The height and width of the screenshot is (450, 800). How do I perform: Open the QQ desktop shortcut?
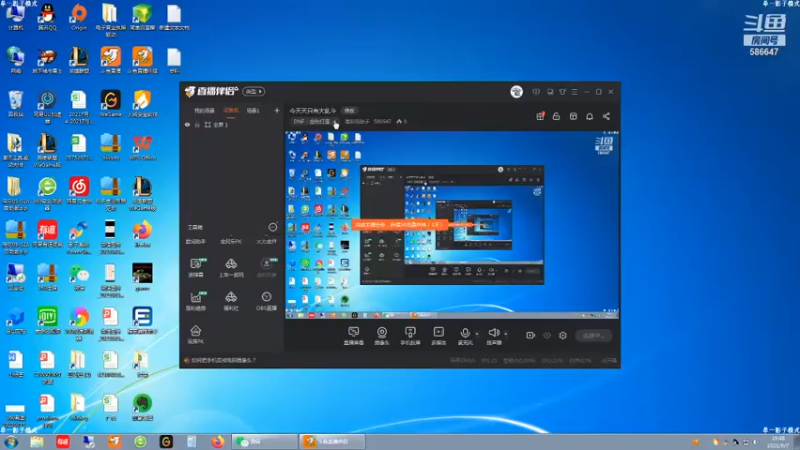click(47, 17)
